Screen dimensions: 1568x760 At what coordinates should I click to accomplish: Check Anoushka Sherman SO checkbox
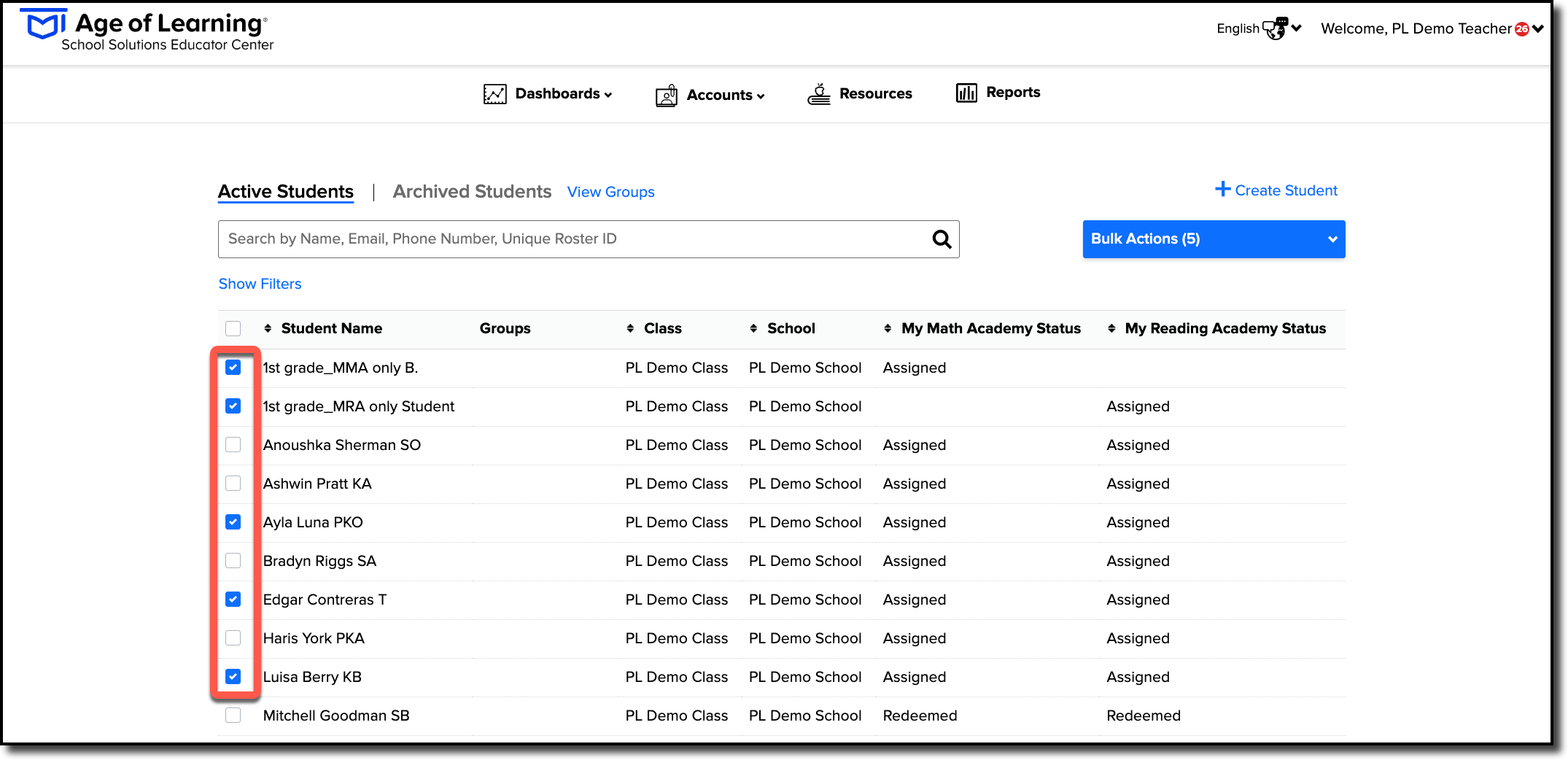pyautogui.click(x=233, y=444)
